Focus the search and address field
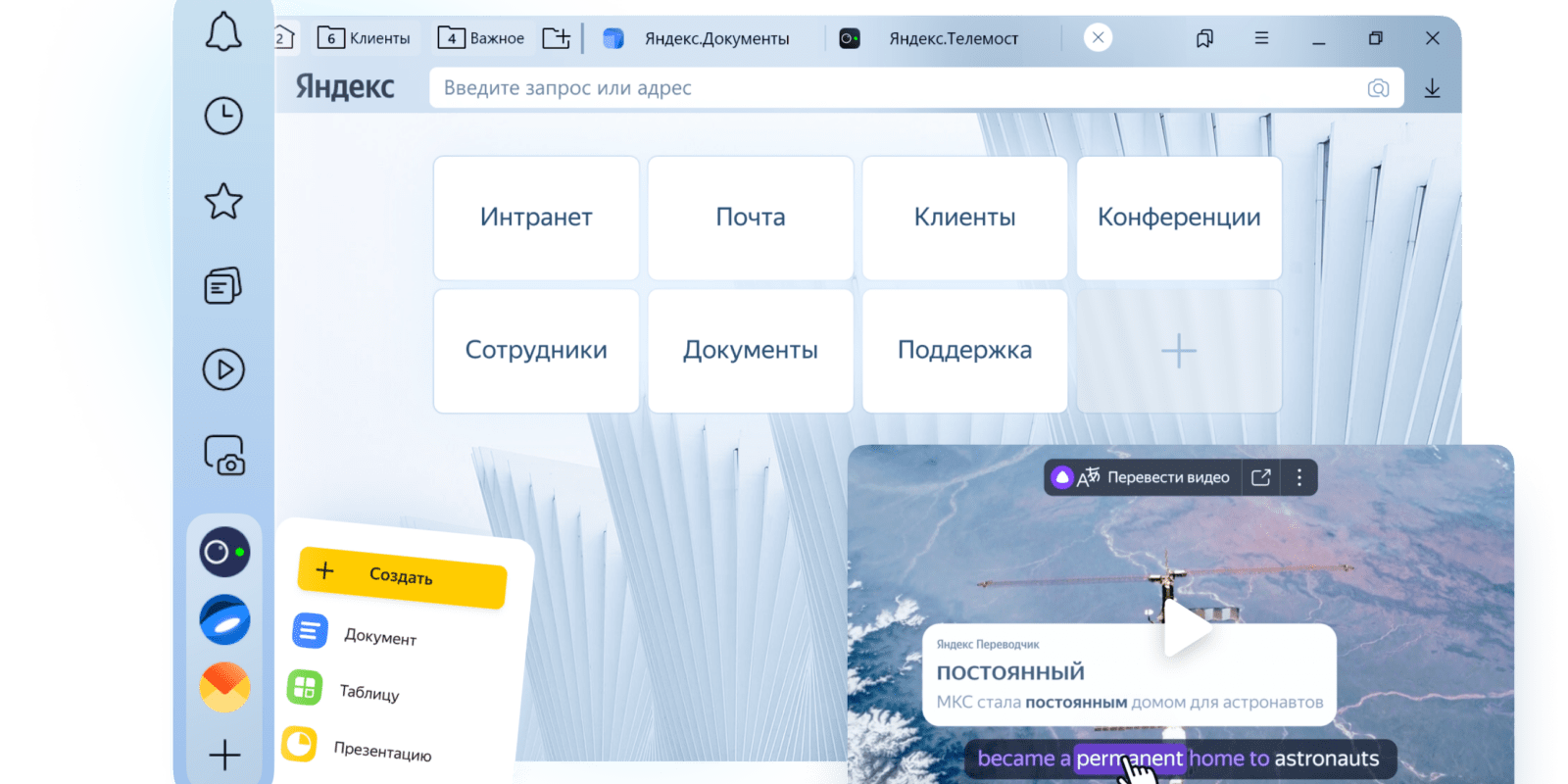The image size is (1568, 784). tap(916, 88)
